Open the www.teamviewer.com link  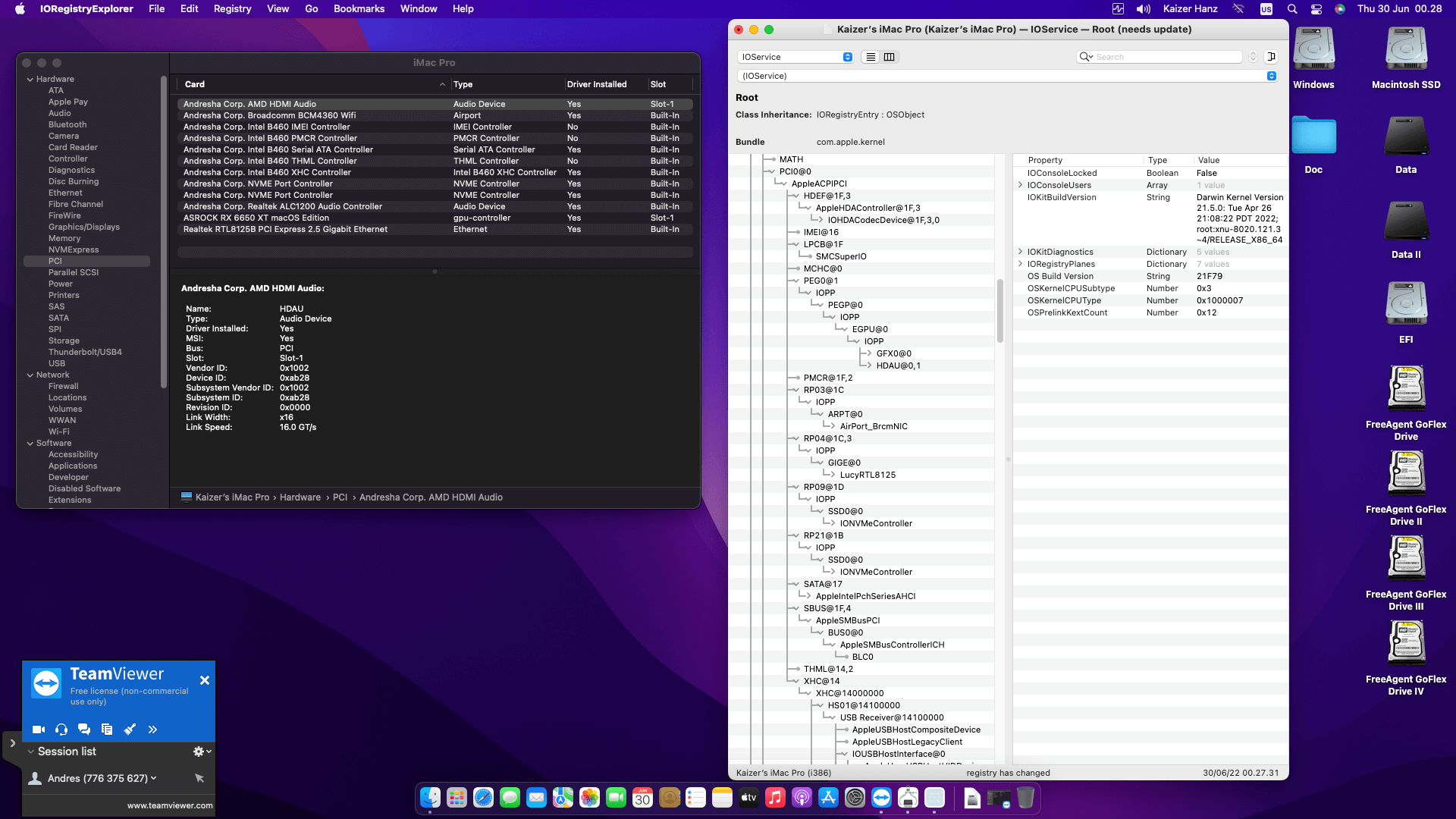[x=170, y=805]
